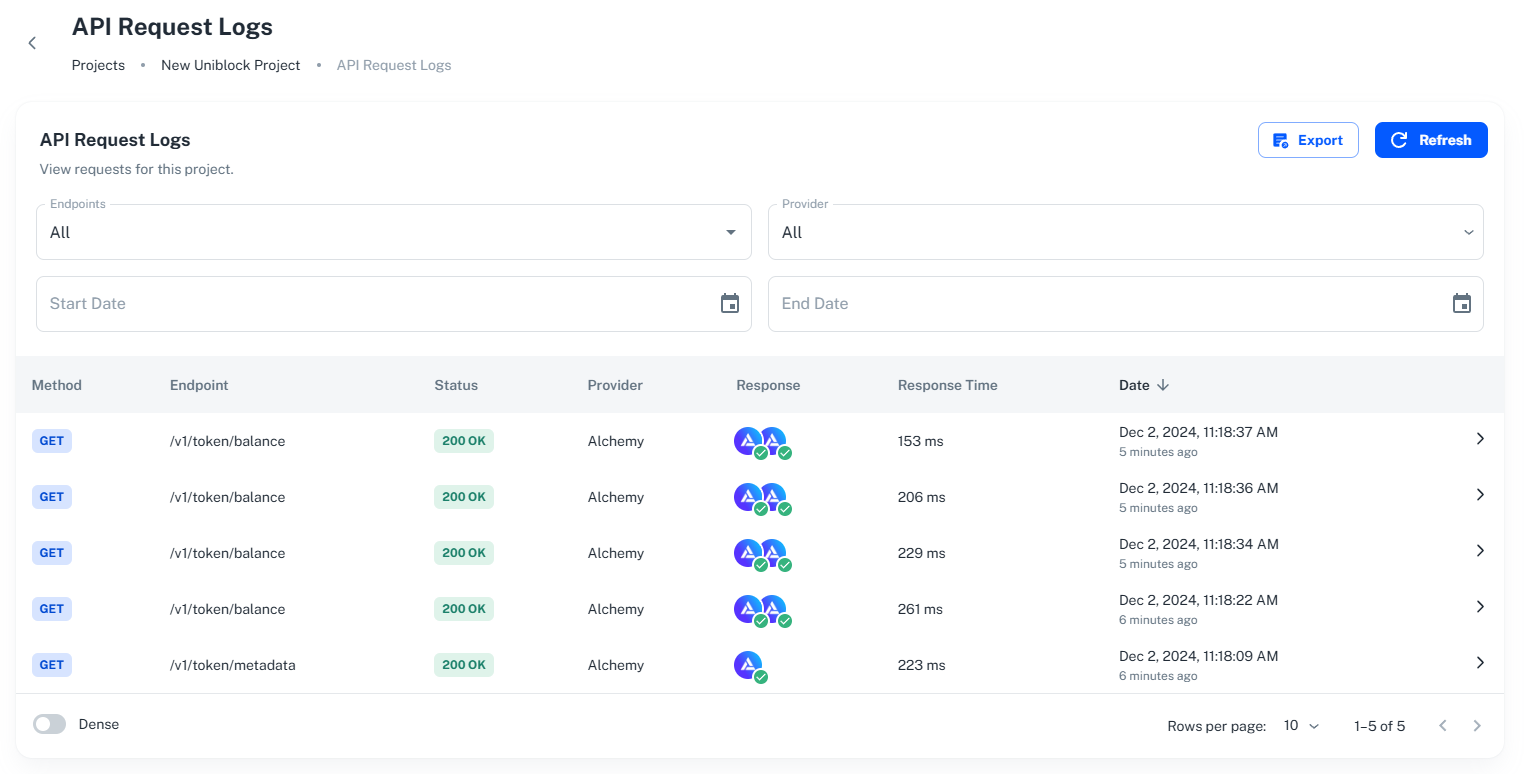Click first Alchemy response icon in 206 ms row

click(747, 497)
